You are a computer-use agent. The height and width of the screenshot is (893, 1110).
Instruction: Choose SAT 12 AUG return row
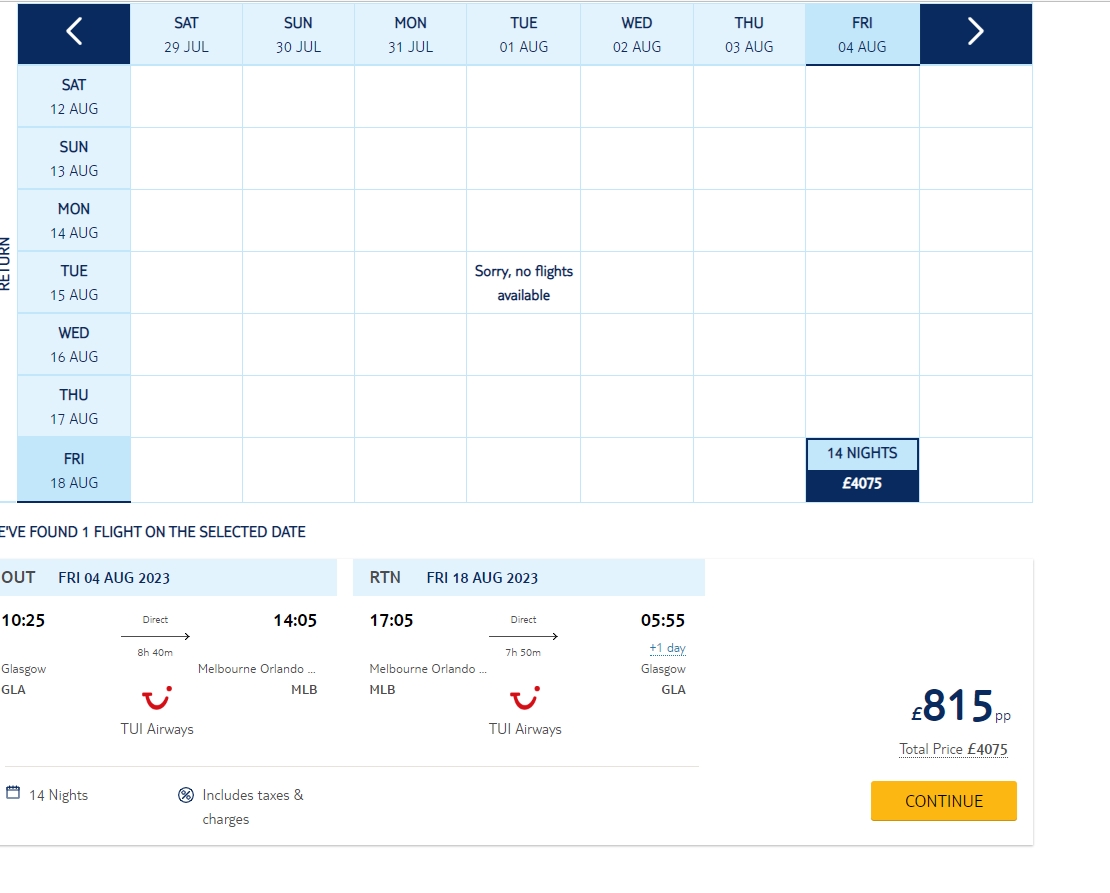click(74, 96)
